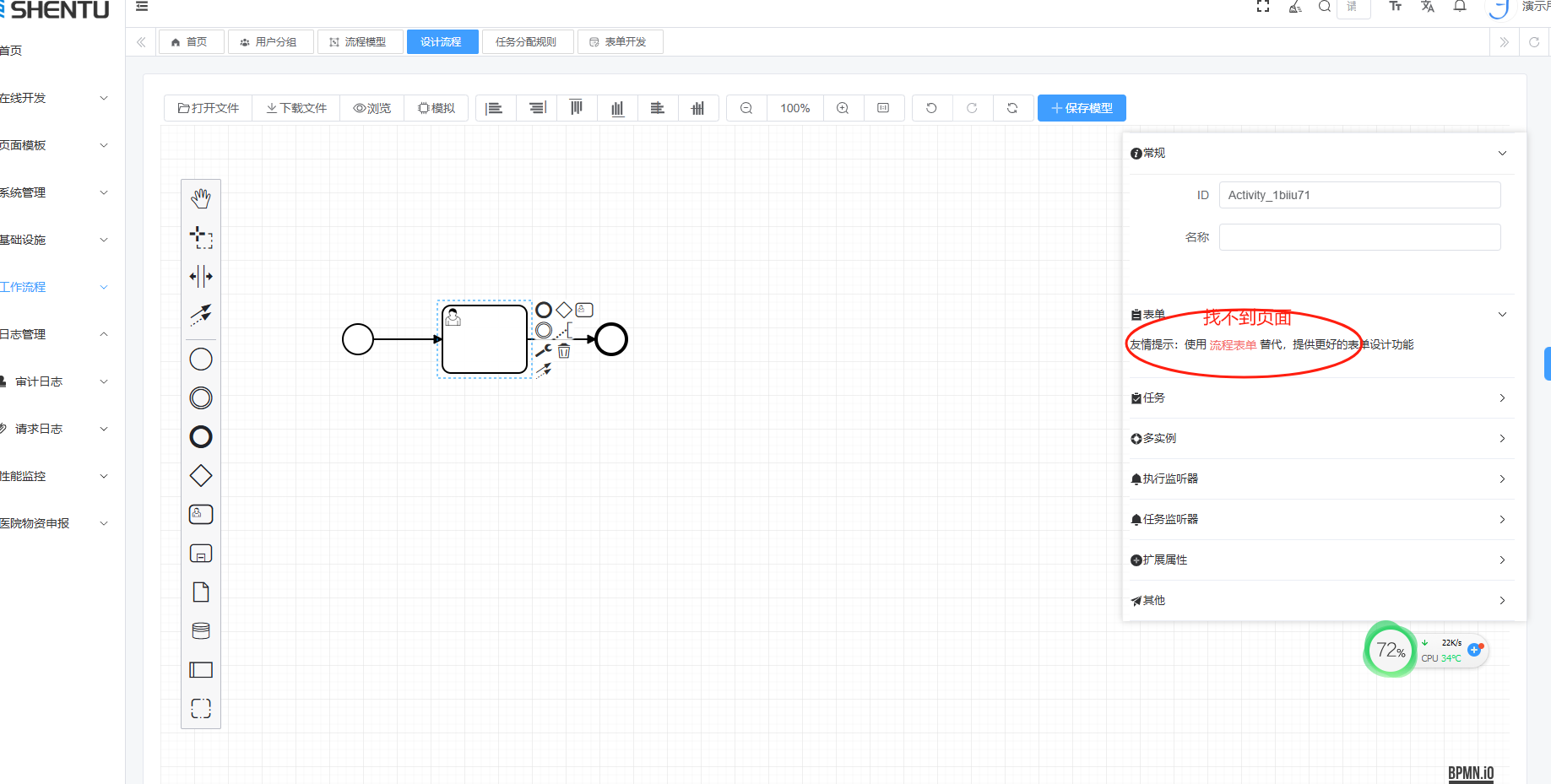1551x784 pixels.
Task: Toggle the sidebar collapse hamburger icon
Action: (142, 7)
